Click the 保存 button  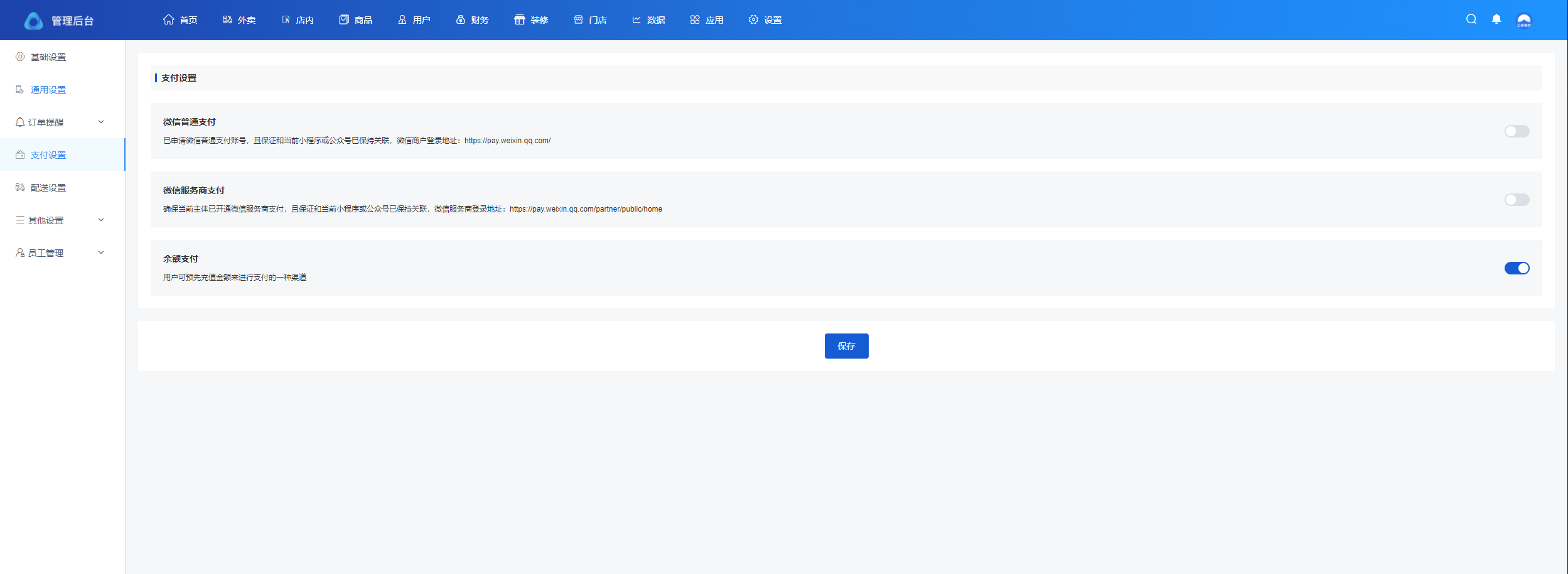pyautogui.click(x=846, y=346)
